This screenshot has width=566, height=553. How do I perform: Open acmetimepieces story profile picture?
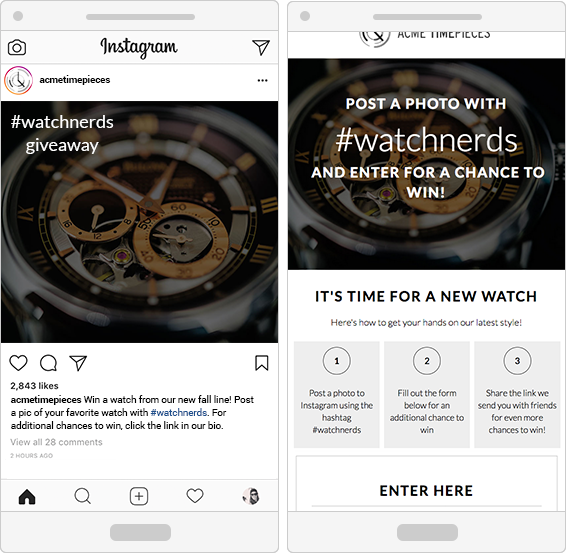(18, 80)
